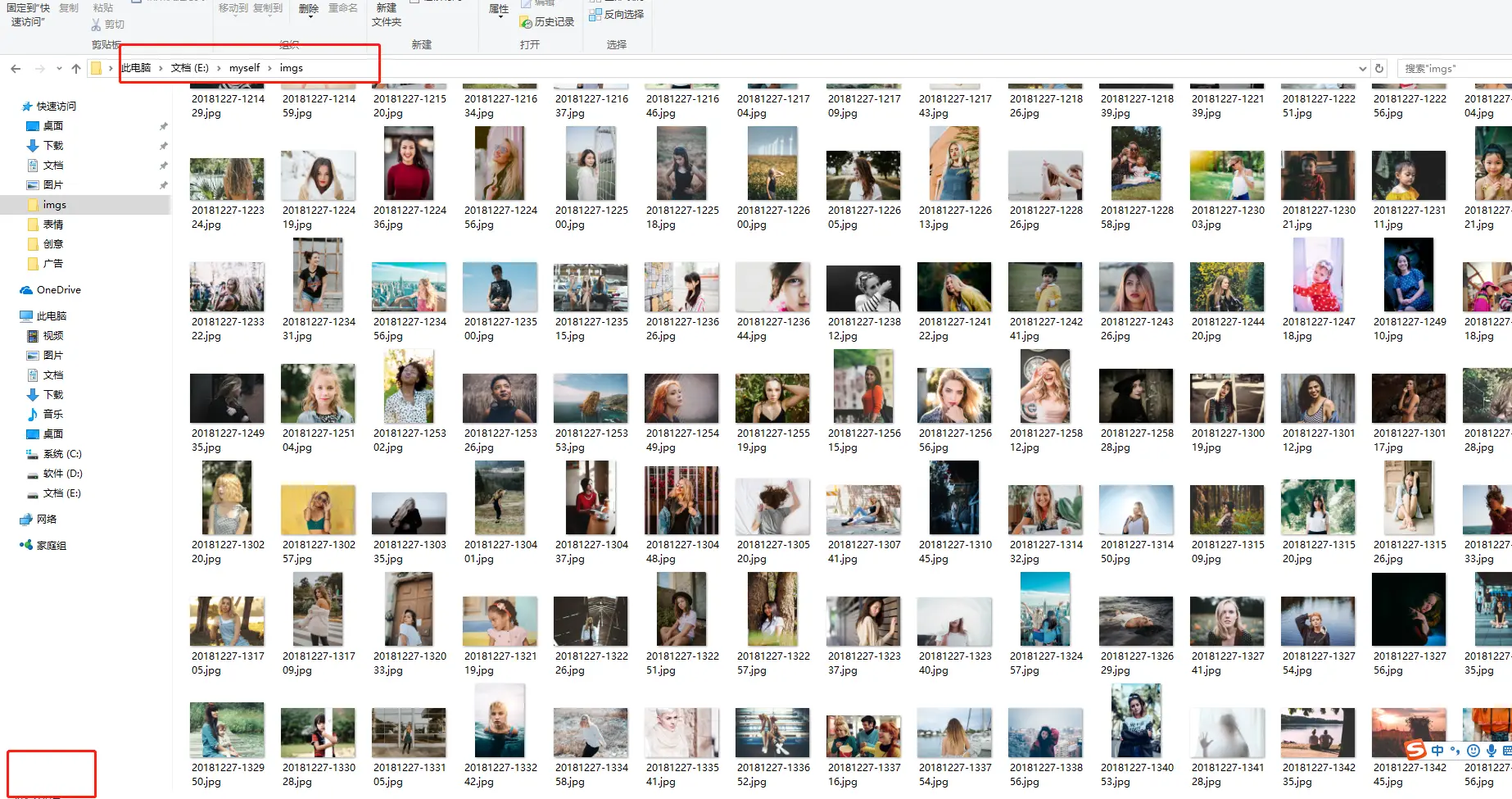
Task: Select thumbnail 20181227-123431.jpg
Action: click(x=319, y=275)
